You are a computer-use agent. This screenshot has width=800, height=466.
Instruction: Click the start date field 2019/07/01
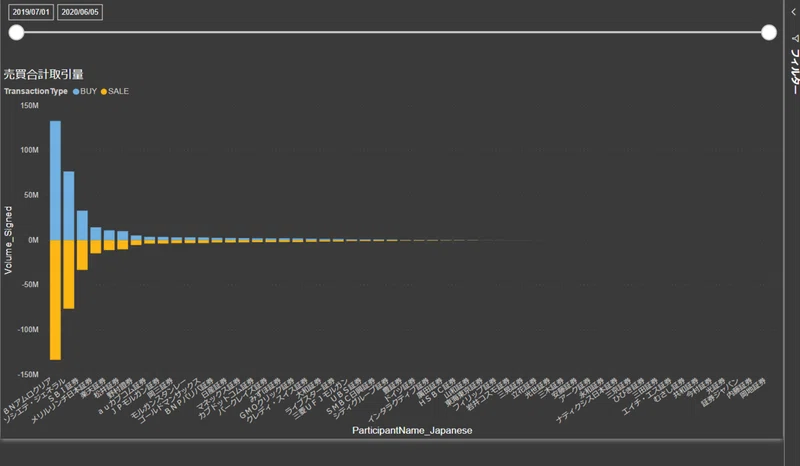point(31,12)
